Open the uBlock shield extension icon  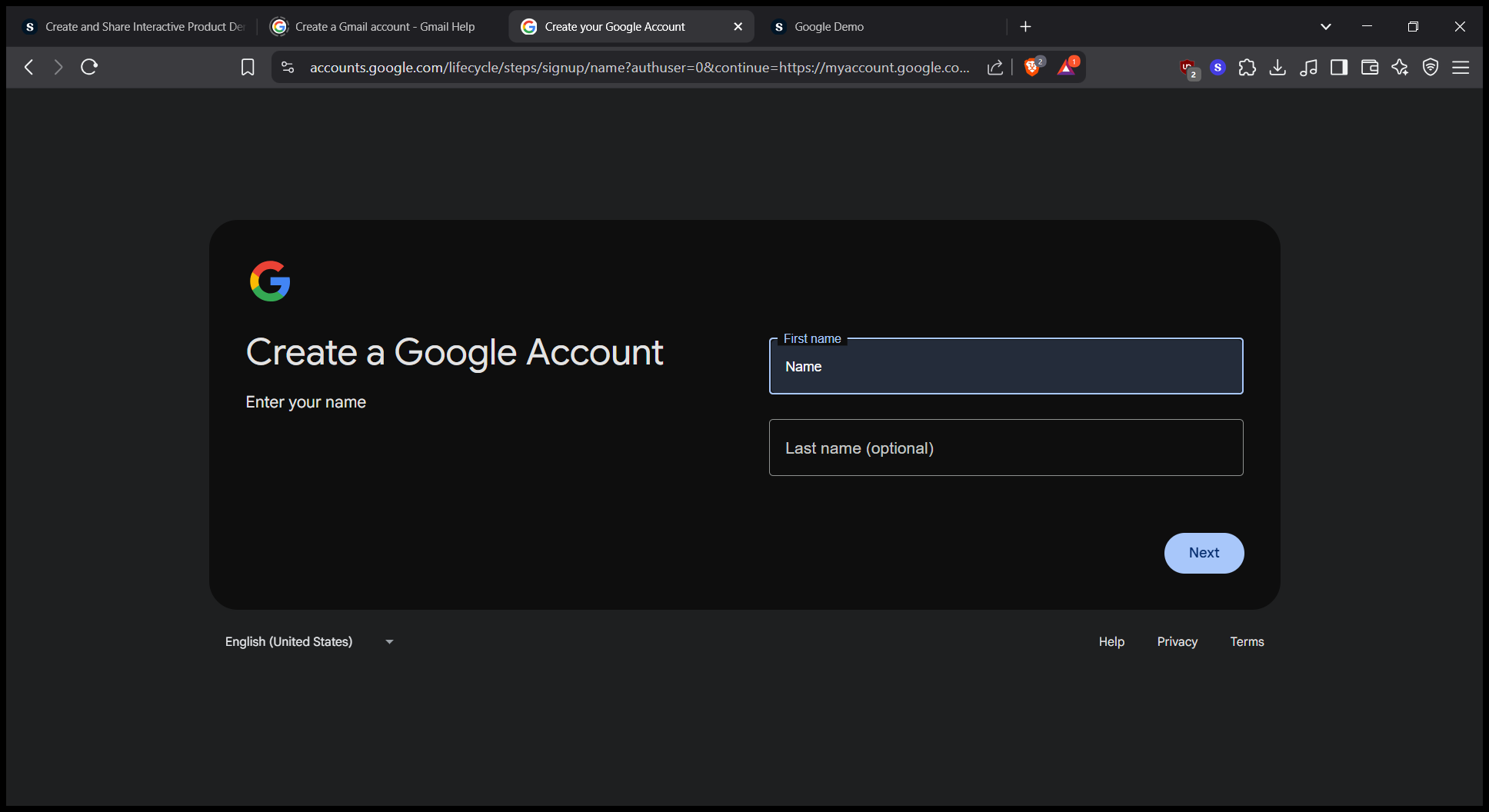[x=1188, y=68]
